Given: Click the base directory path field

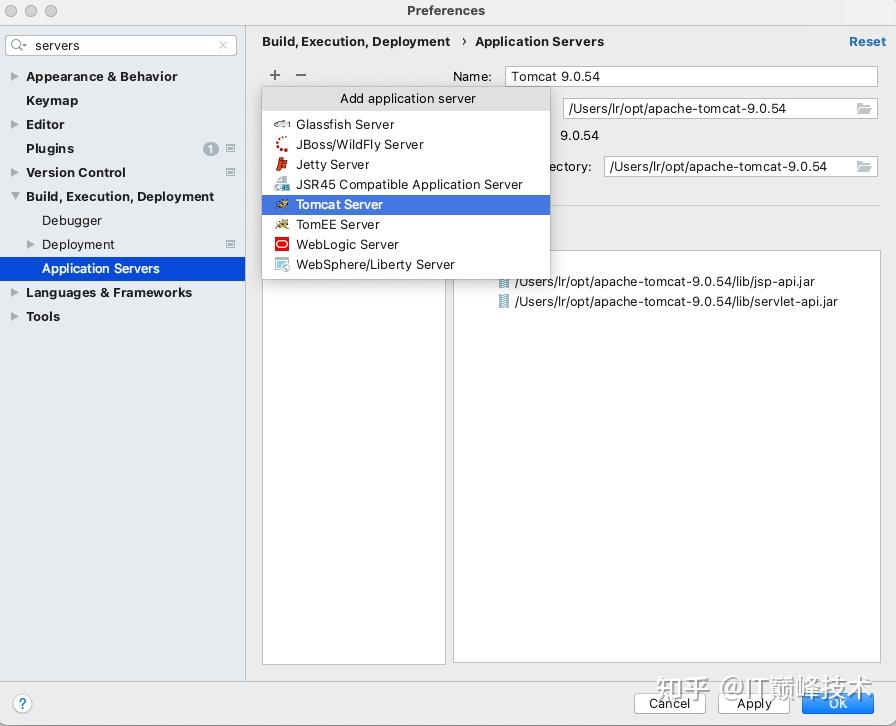Looking at the screenshot, I should click(x=741, y=166).
